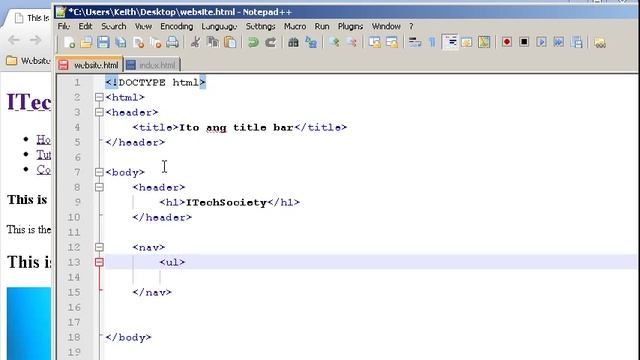Open the Macro menu
Image resolution: width=640 pixels, height=360 pixels.
[295, 26]
